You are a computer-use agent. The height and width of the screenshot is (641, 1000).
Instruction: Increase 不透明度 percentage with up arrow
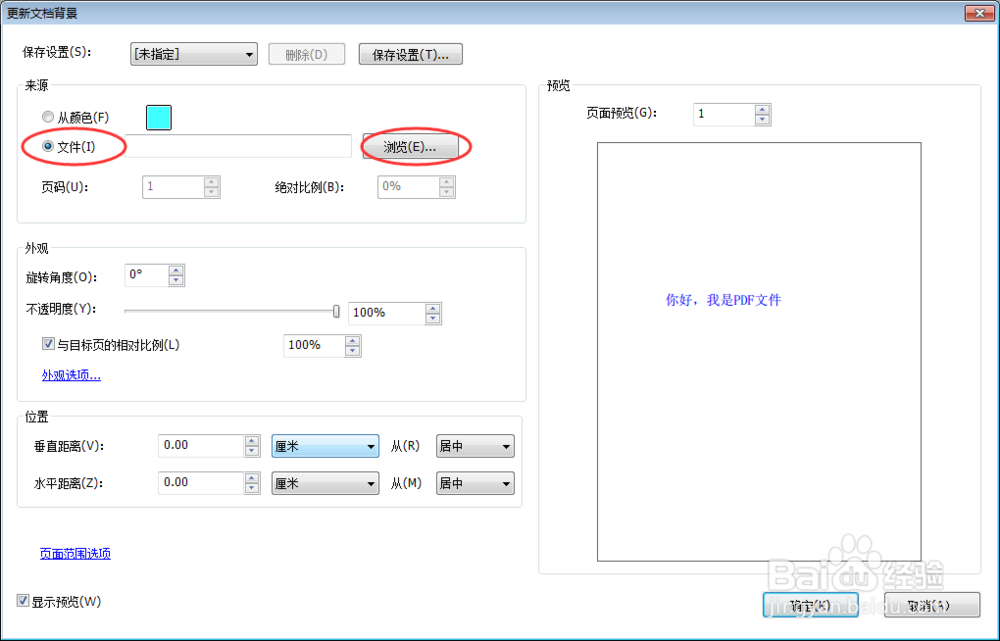433,308
